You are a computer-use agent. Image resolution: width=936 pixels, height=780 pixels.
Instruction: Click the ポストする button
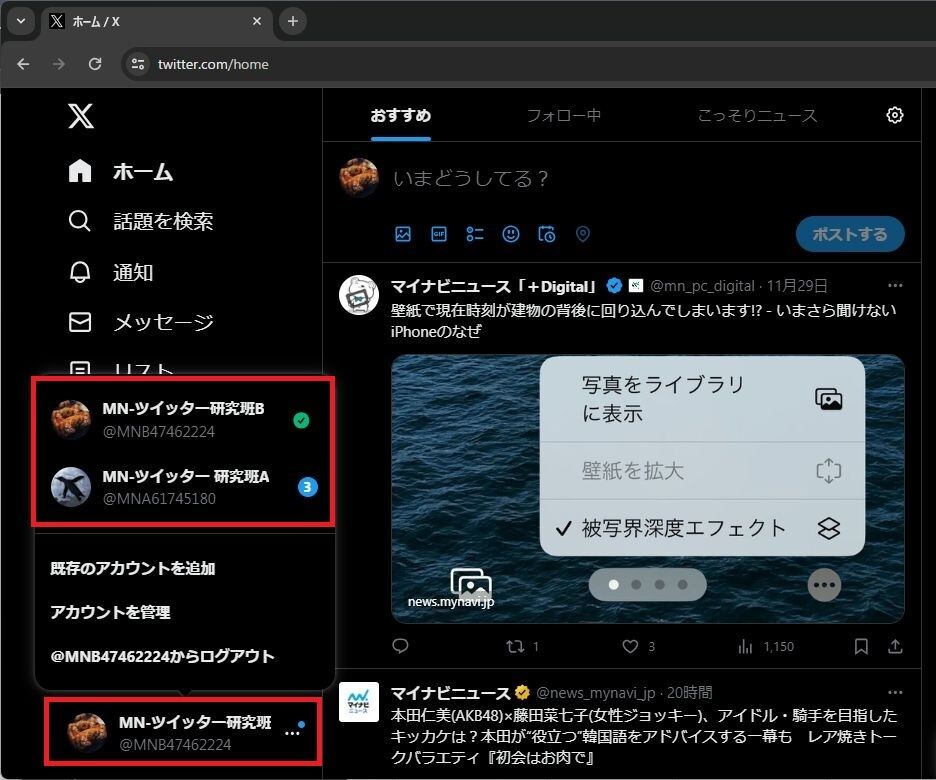point(850,234)
